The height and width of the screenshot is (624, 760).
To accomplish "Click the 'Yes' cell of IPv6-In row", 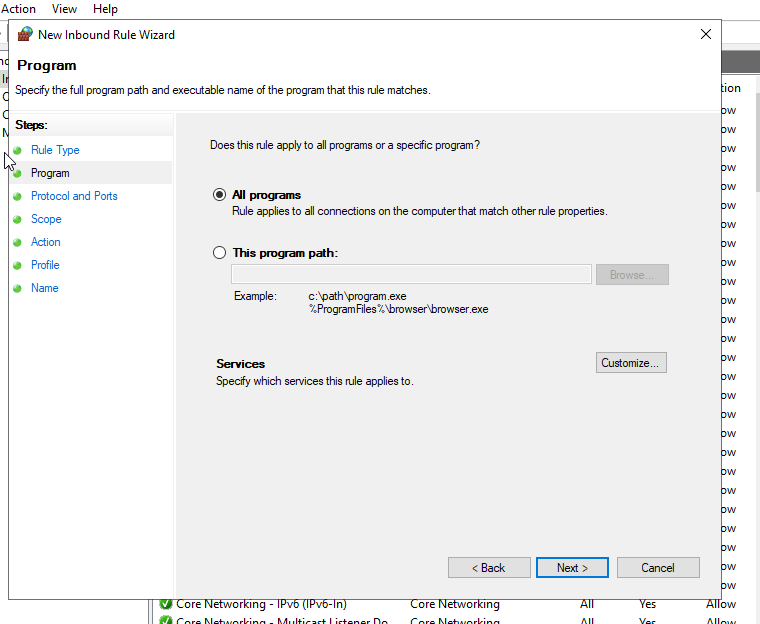I will 647,604.
